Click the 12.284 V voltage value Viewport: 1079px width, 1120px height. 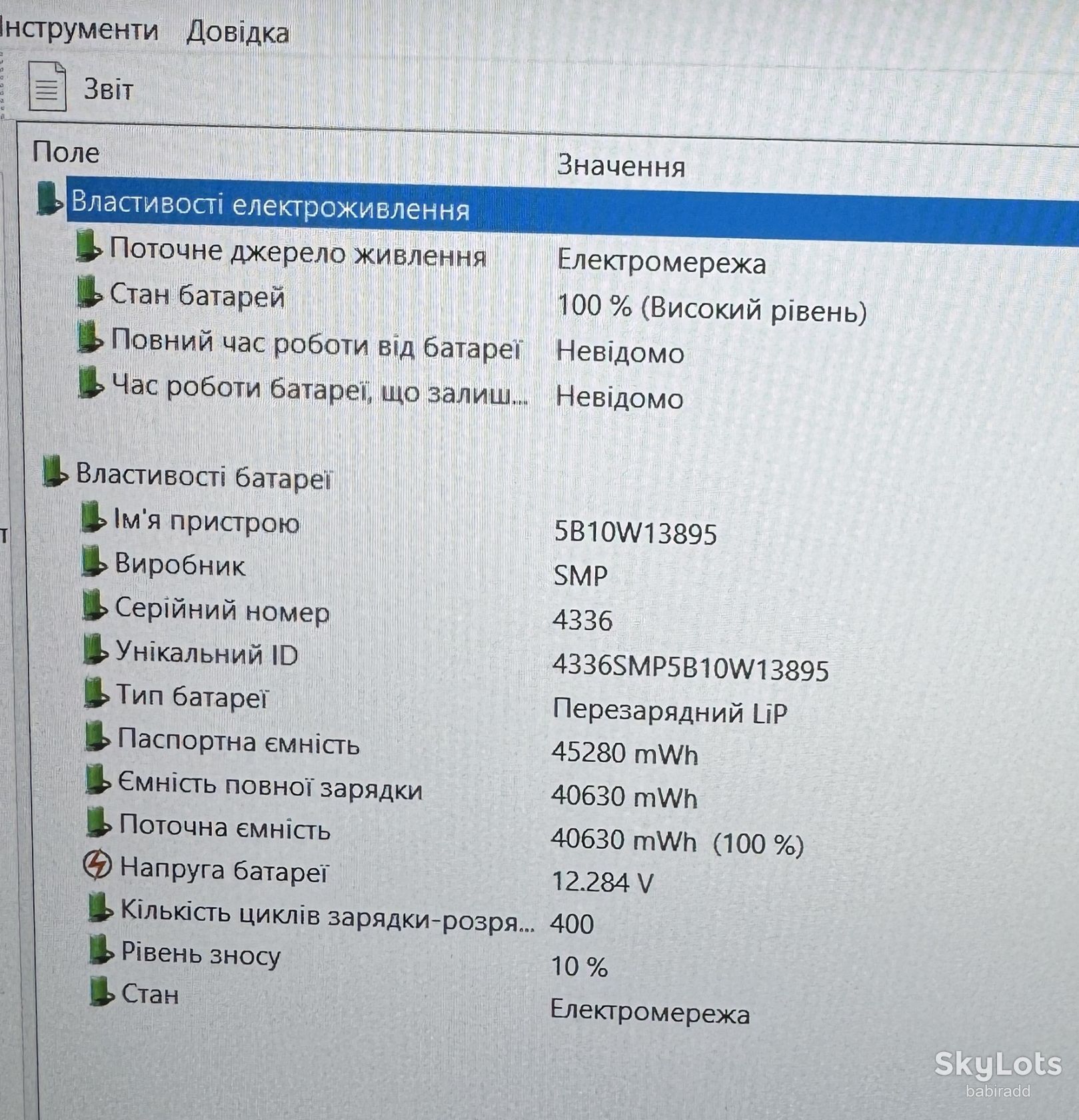[602, 882]
